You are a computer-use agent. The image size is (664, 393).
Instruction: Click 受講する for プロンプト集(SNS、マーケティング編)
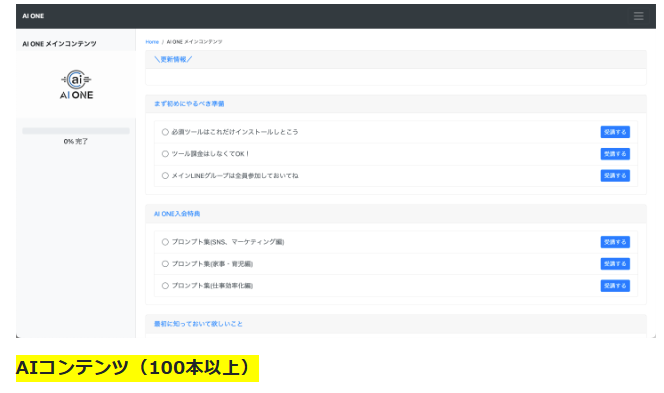tap(615, 242)
